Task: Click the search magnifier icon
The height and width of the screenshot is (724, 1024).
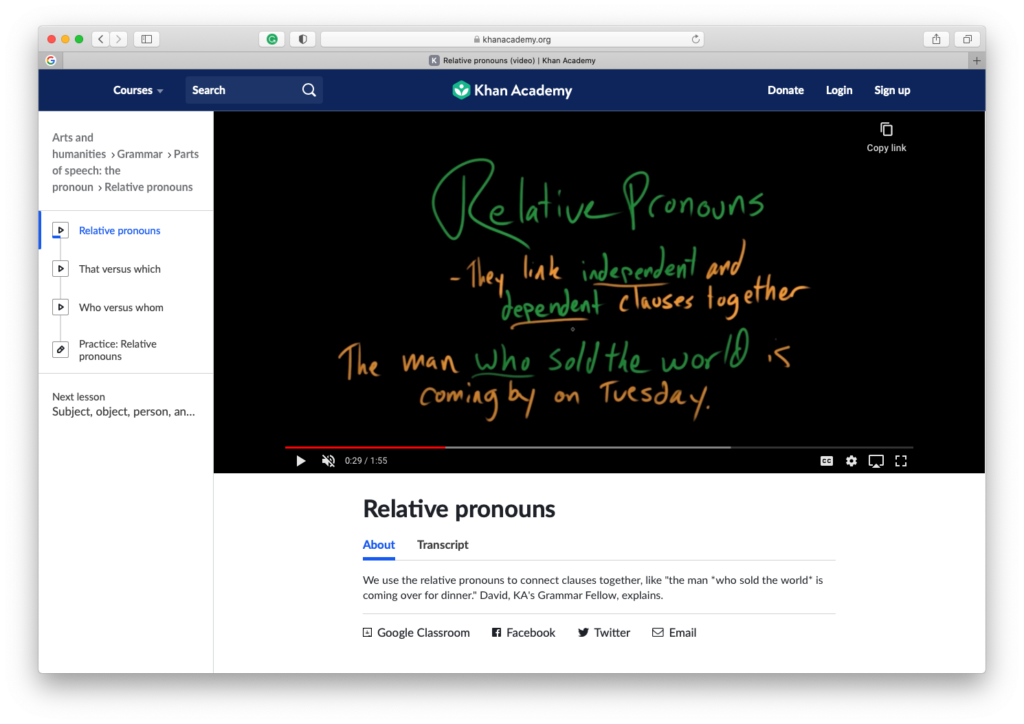Action: pos(309,89)
